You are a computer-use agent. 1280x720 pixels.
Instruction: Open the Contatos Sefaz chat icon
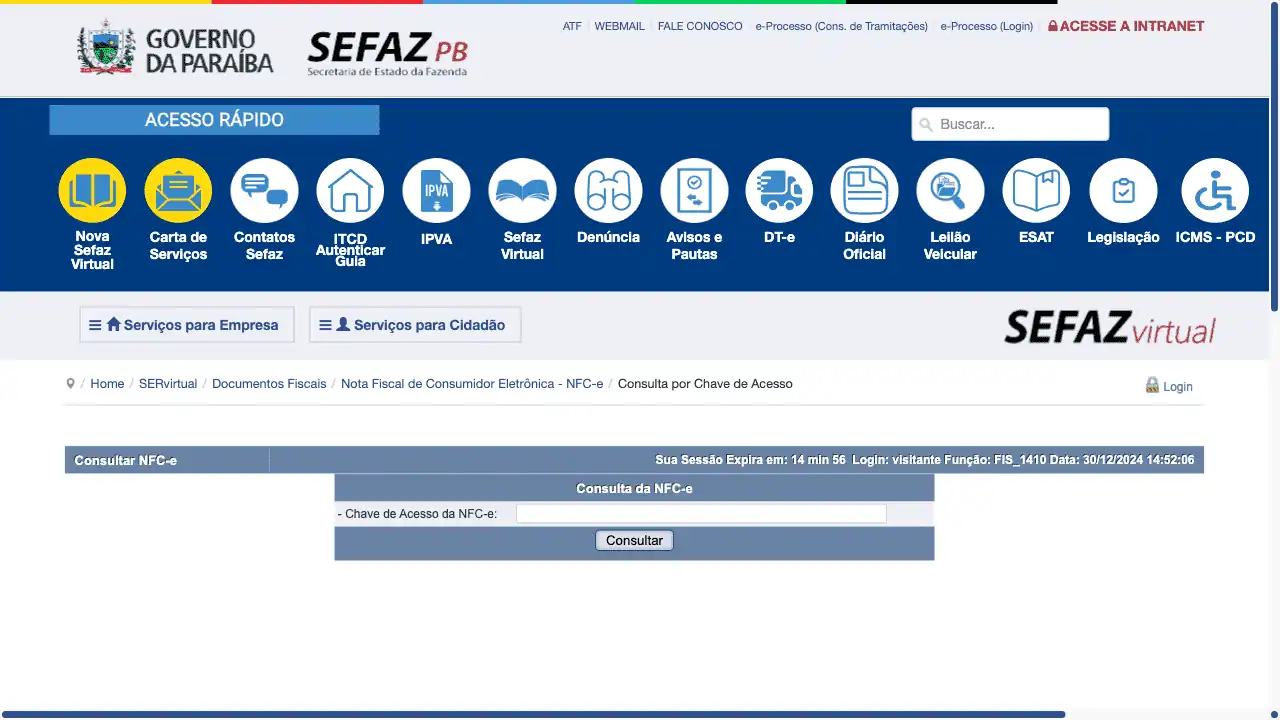tap(264, 191)
